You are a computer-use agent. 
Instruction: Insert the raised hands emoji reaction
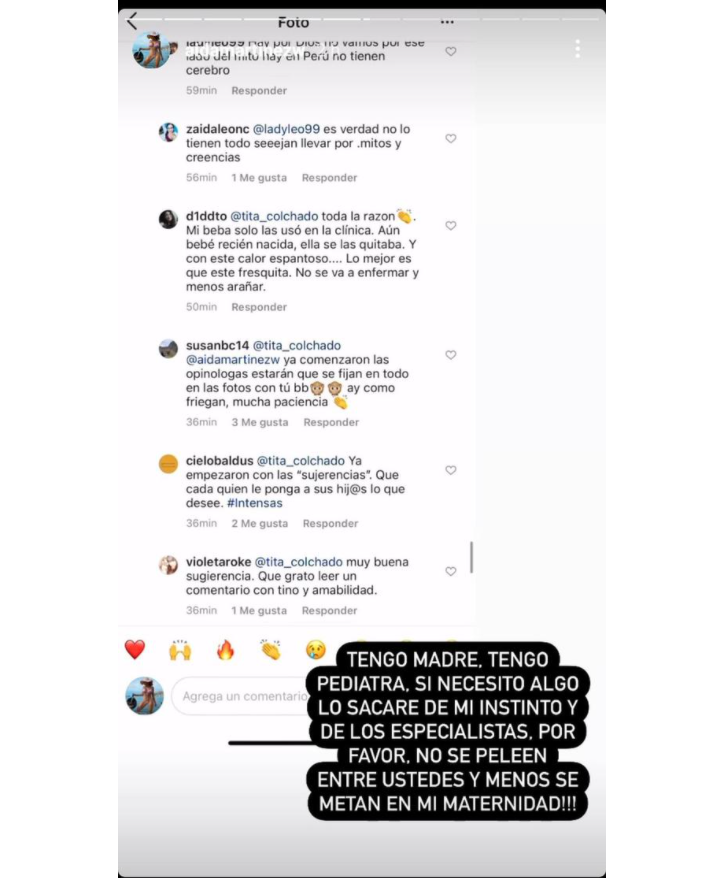coord(180,650)
